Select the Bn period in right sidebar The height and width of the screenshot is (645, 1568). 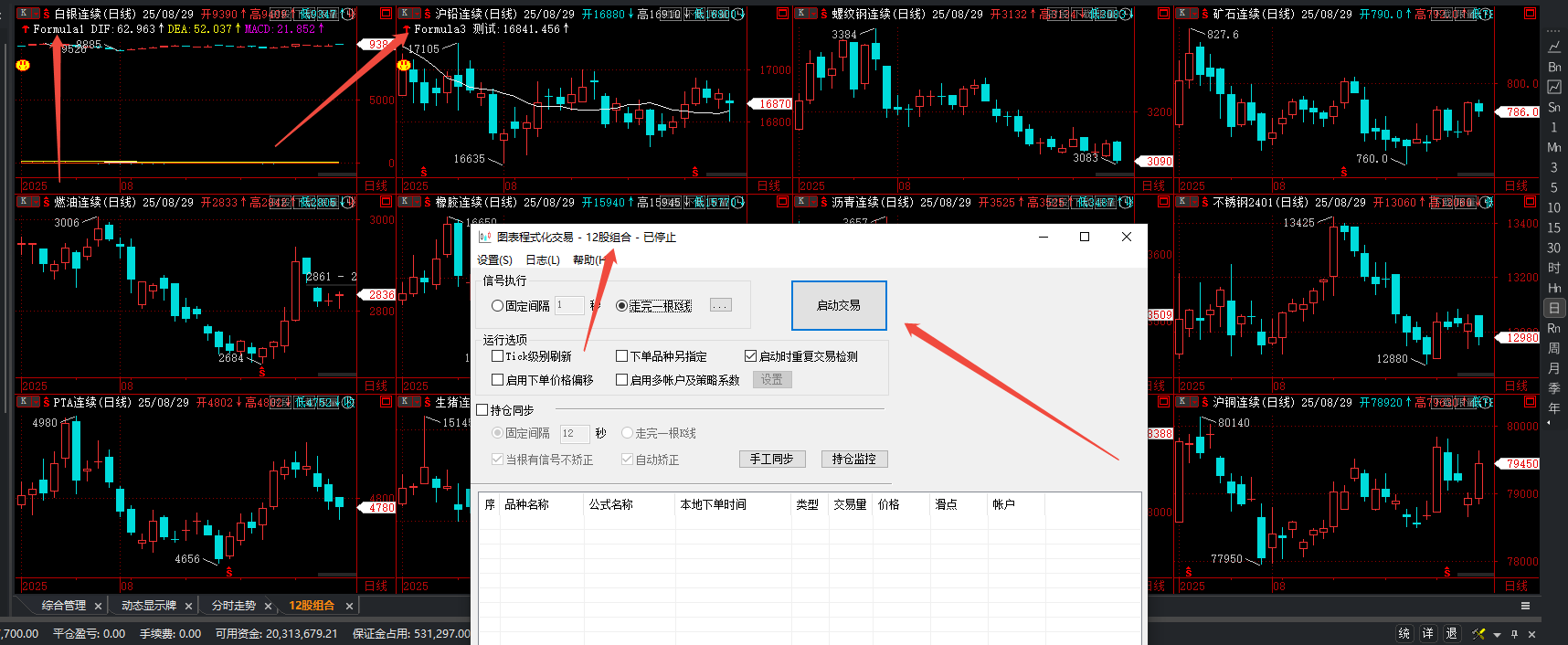1554,68
